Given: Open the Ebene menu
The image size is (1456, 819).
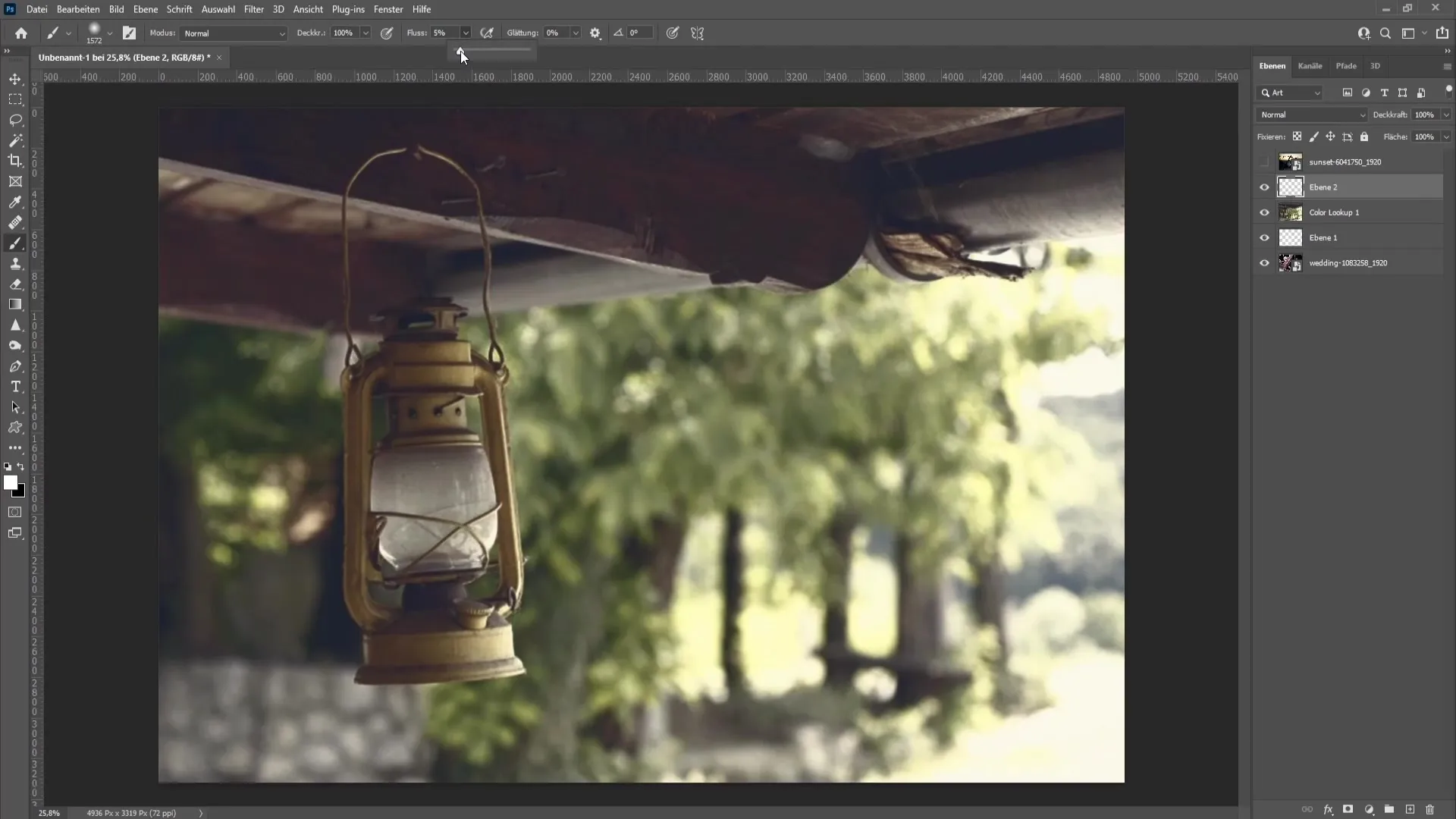Looking at the screenshot, I should point(145,9).
